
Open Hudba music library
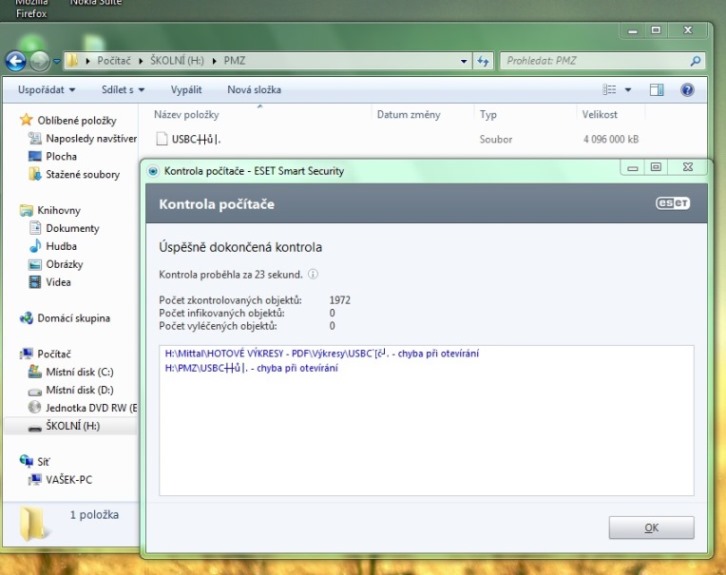pos(60,246)
